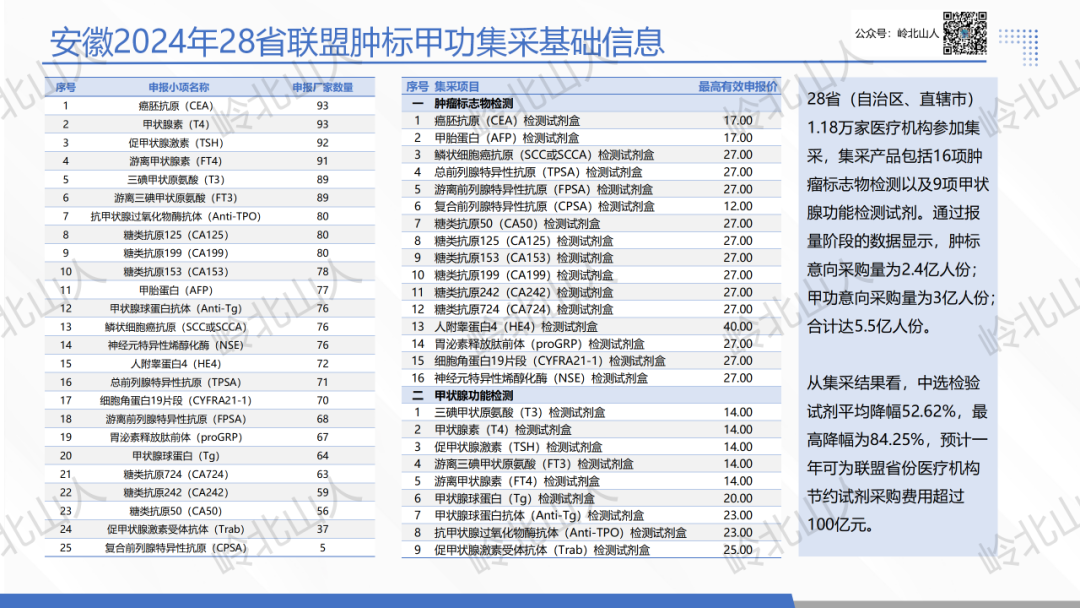Screen dimensions: 1080x608
Task: Click the dark blue bar at bottom-right
Action: (935, 599)
